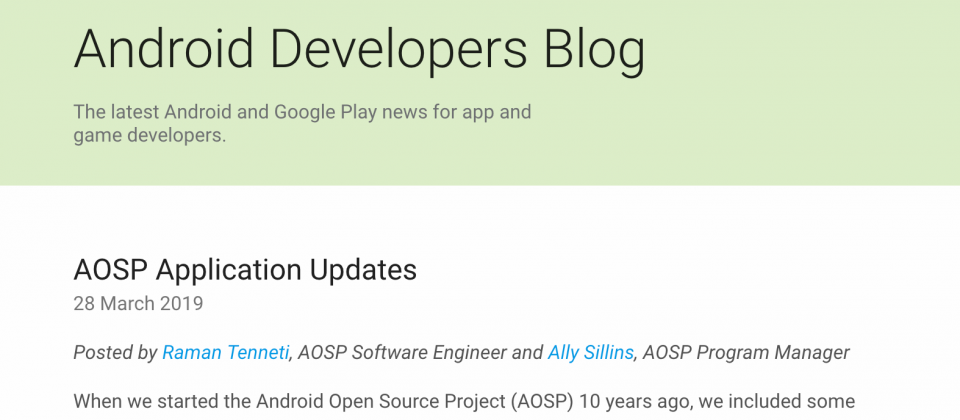Click we included some at paragraph line end
The height and width of the screenshot is (420, 960).
tap(777, 402)
